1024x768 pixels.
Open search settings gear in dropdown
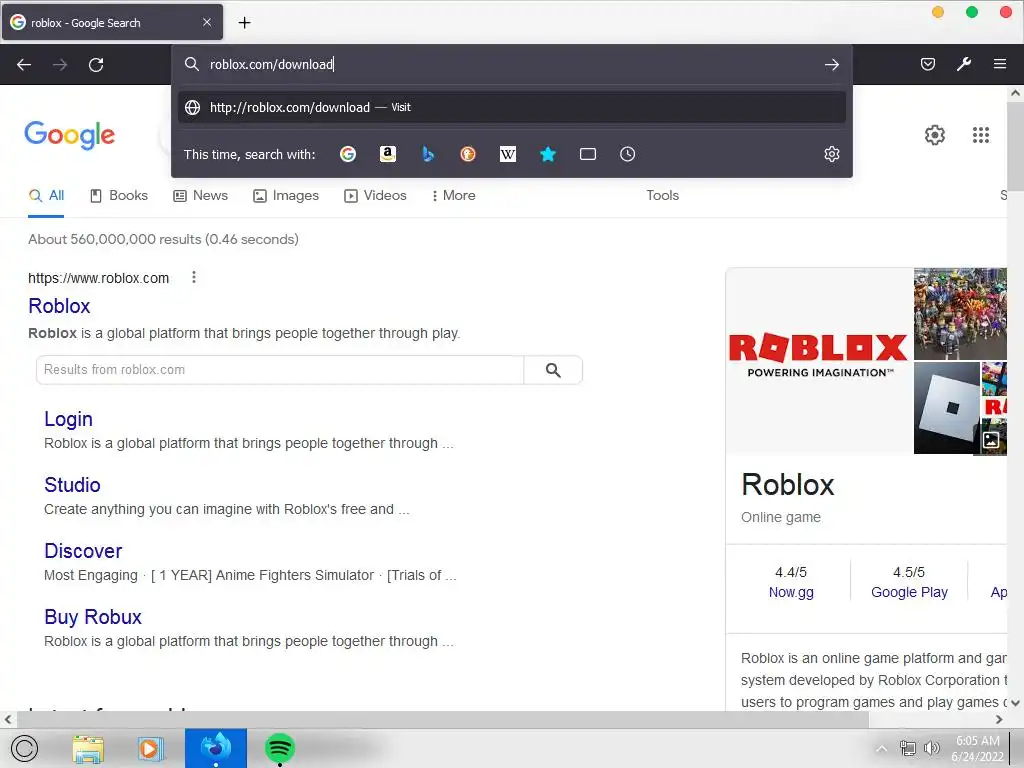831,154
